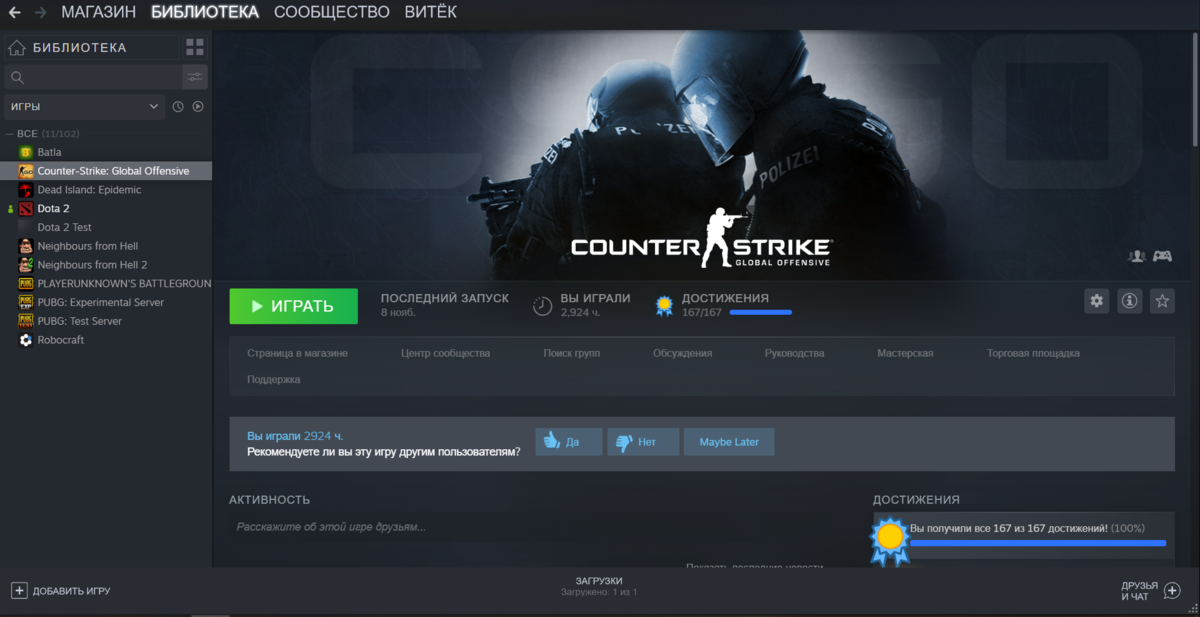Open the БИБЛИОТЕКА tab
This screenshot has height=617, width=1200.
pyautogui.click(x=205, y=12)
